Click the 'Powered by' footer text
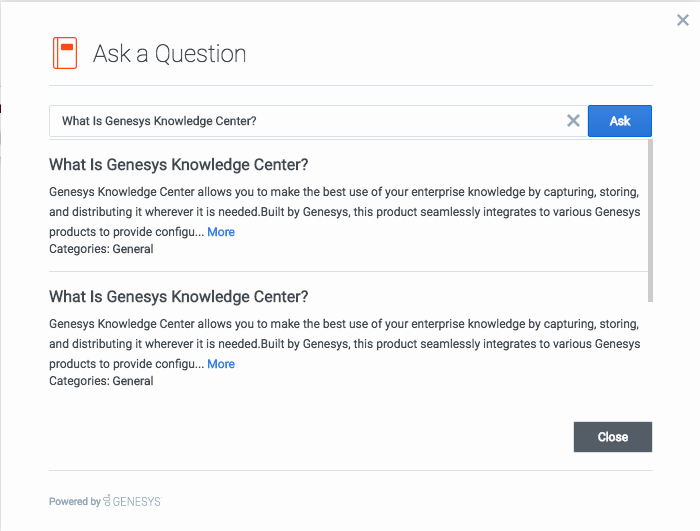Viewport: 700px width, 531px height. 74,502
